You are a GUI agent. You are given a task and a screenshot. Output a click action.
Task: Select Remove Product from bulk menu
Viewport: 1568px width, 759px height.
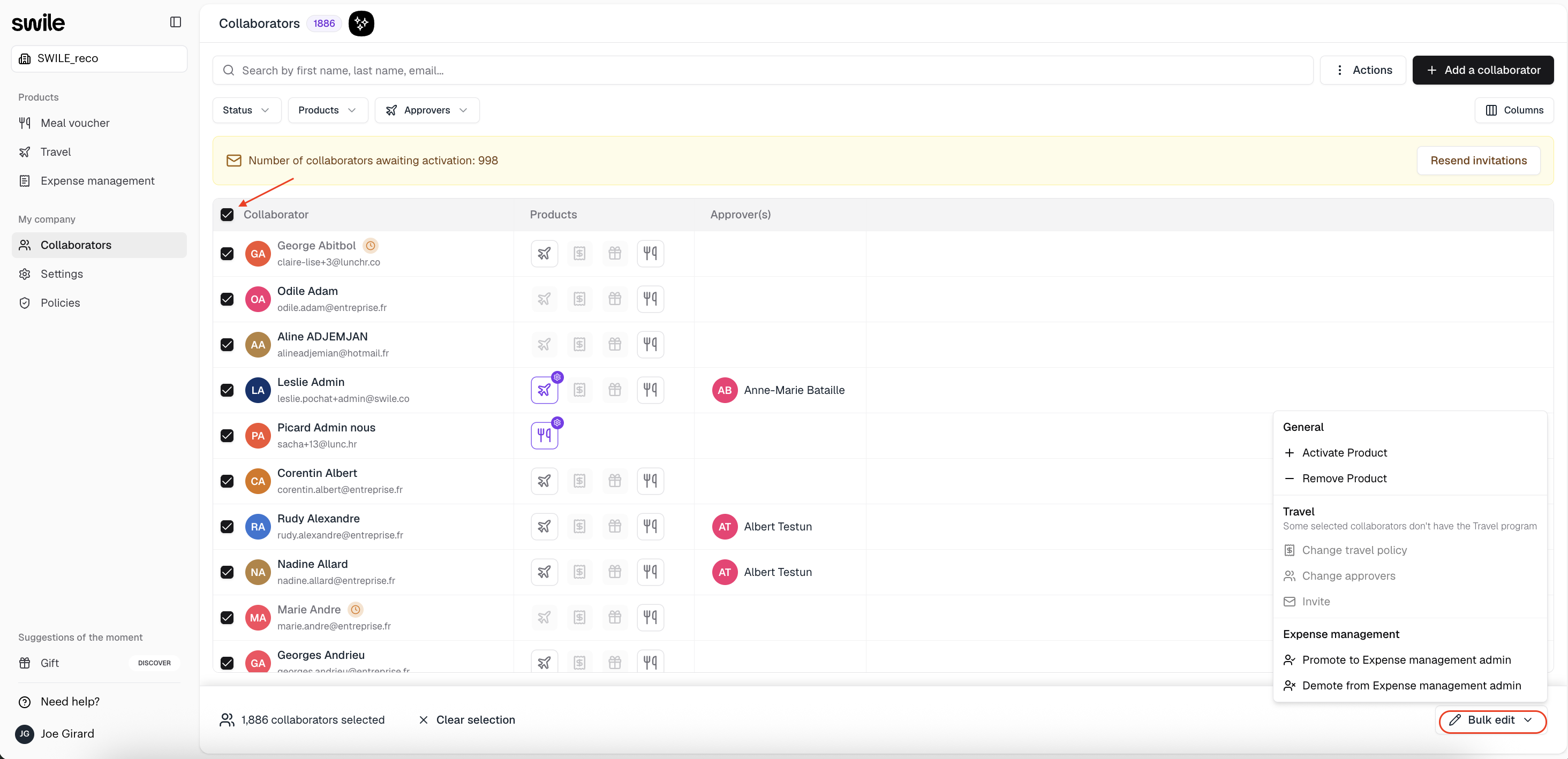click(1409, 478)
